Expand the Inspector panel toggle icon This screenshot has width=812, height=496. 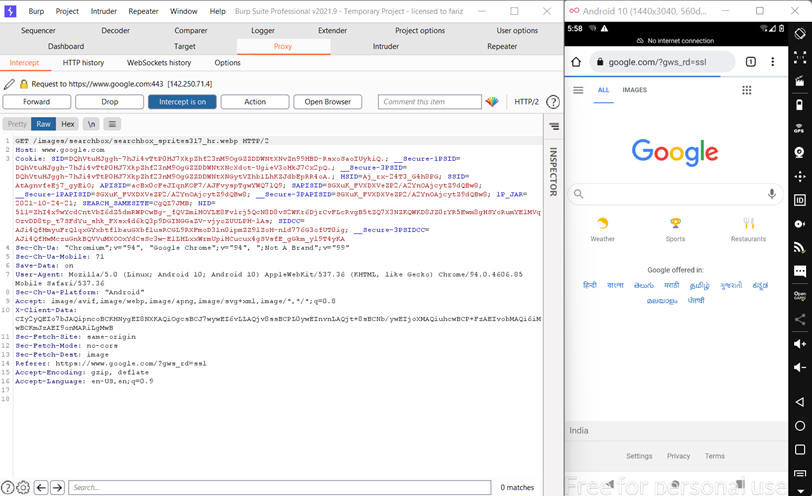[x=554, y=126]
